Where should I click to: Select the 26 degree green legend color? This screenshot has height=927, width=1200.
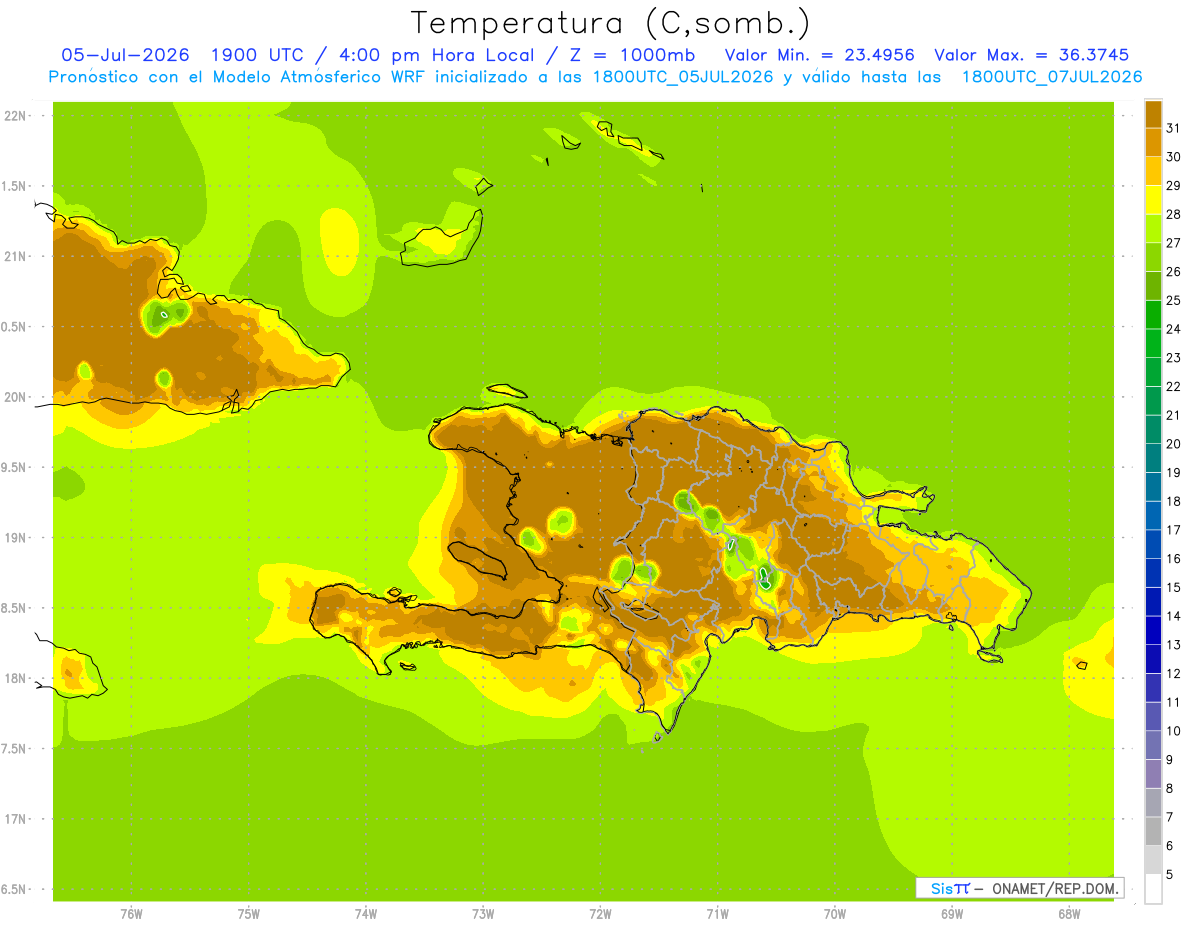(x=1153, y=257)
